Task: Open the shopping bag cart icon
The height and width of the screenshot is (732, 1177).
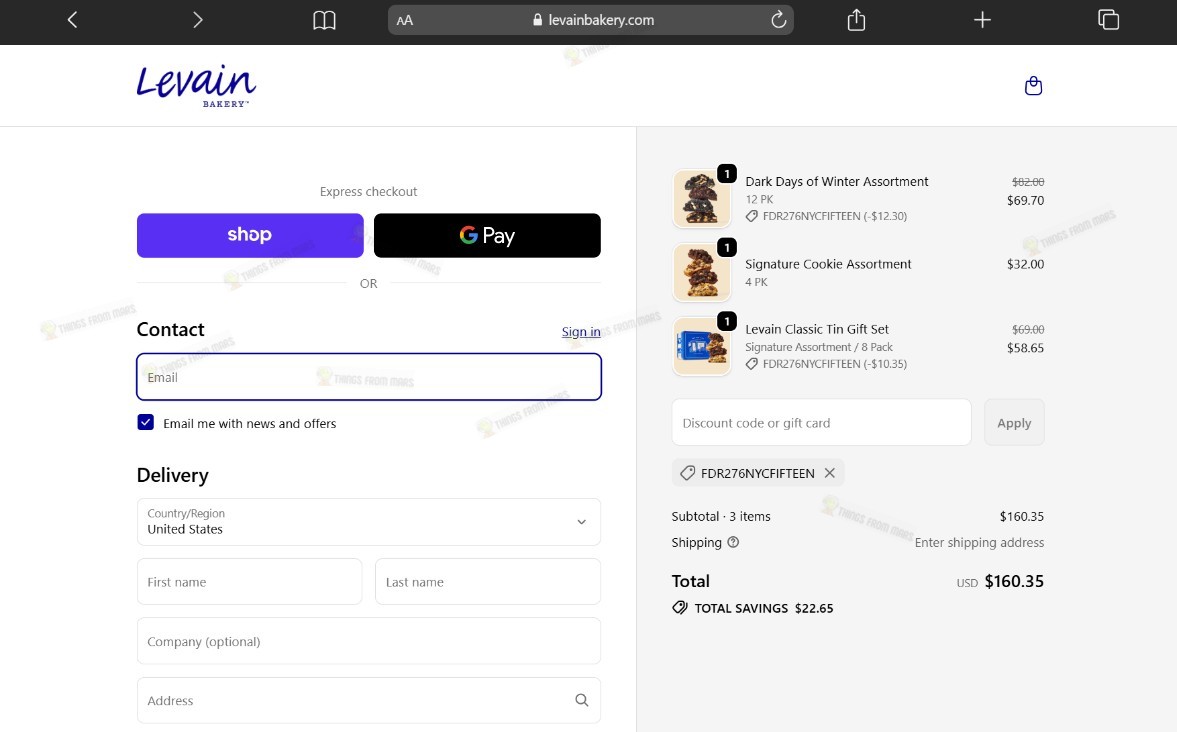Action: tap(1034, 86)
